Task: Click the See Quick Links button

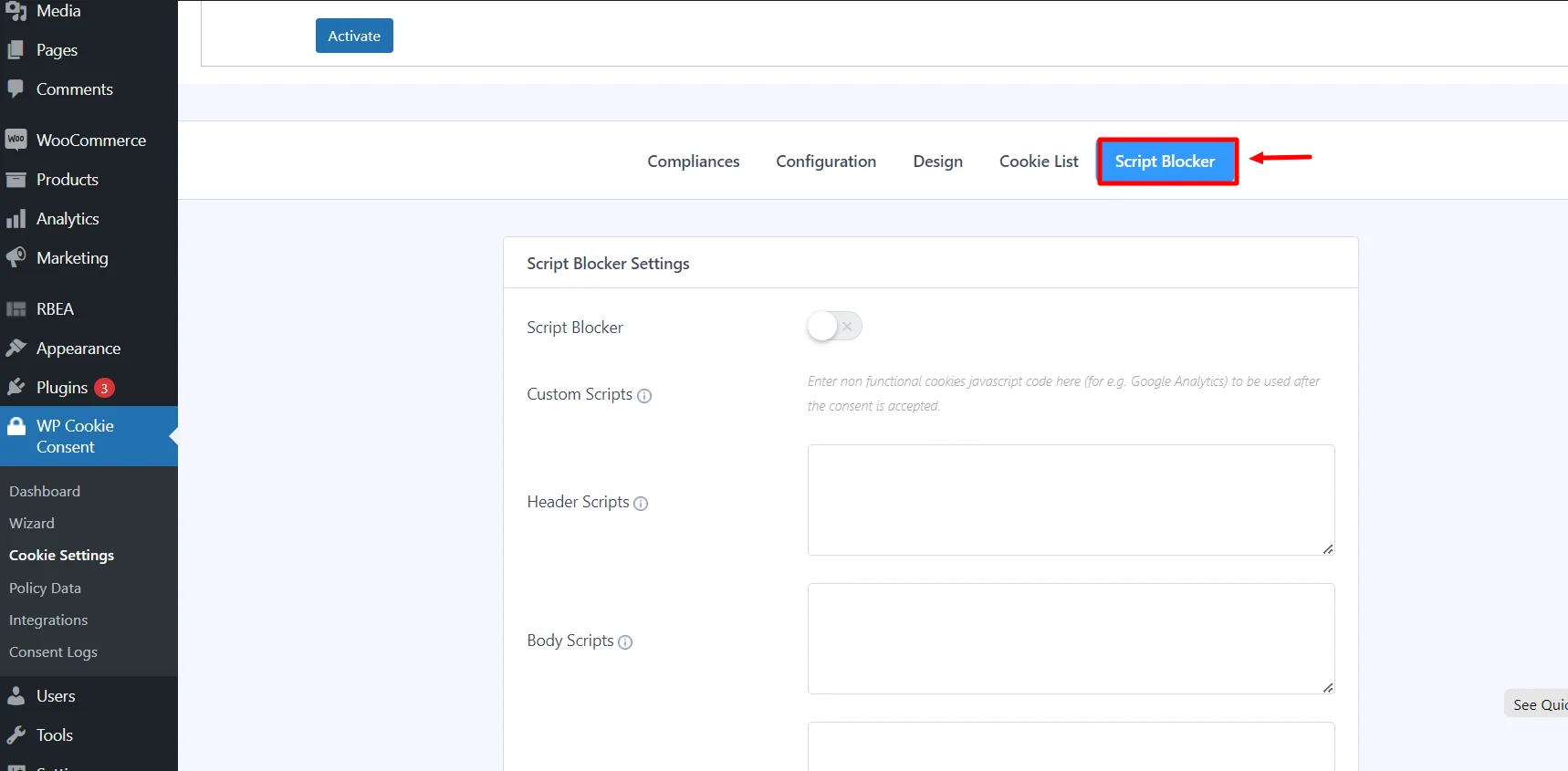Action: [1537, 704]
